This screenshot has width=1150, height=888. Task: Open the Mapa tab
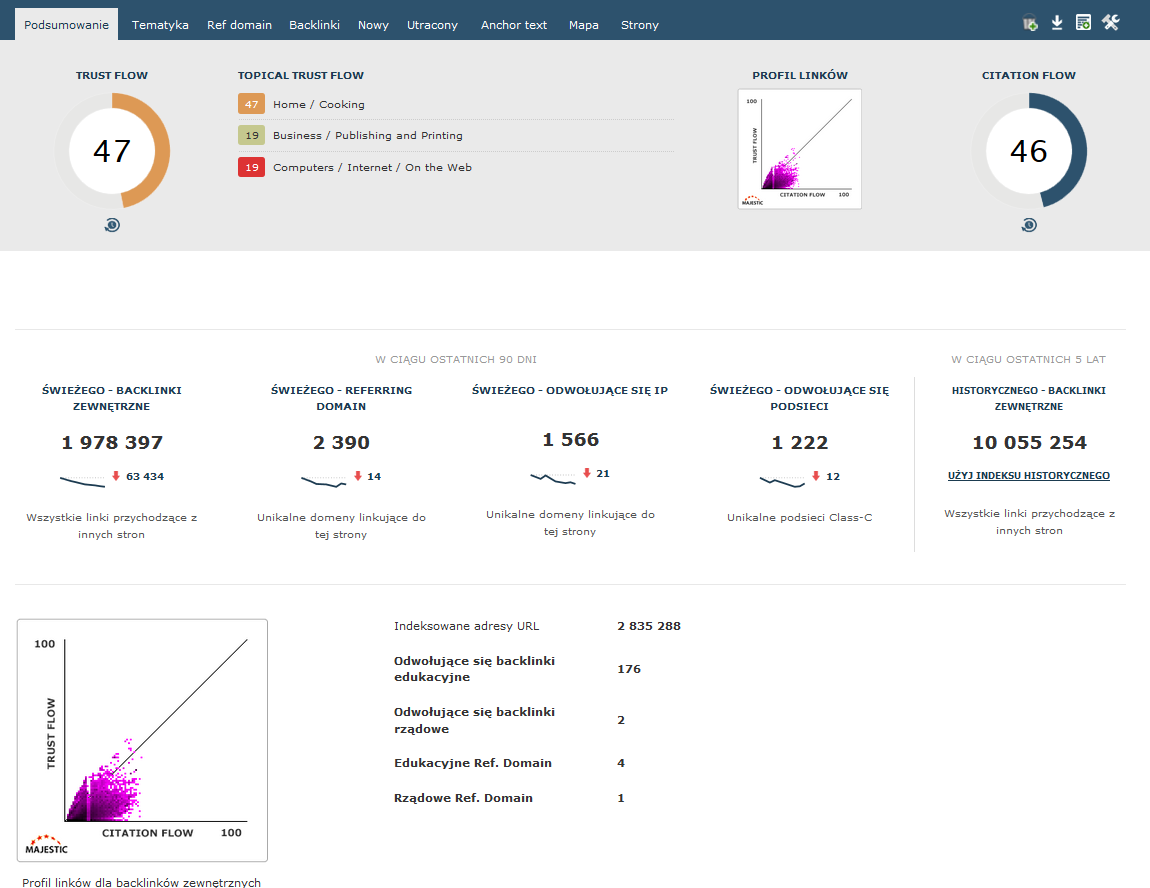tap(584, 25)
